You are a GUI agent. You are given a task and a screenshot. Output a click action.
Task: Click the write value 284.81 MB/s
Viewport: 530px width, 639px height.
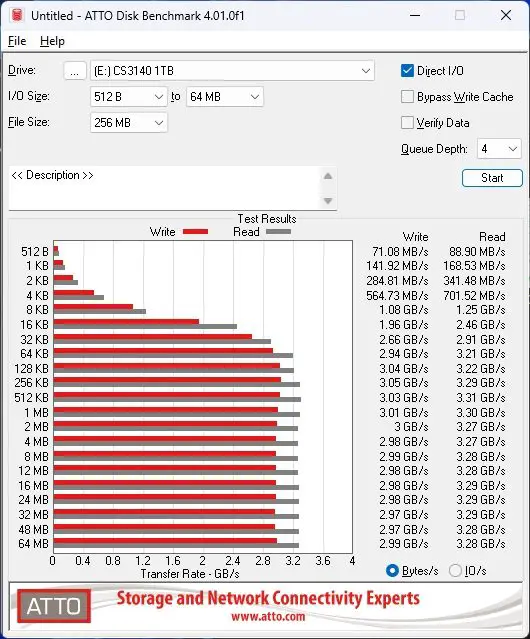(397, 281)
